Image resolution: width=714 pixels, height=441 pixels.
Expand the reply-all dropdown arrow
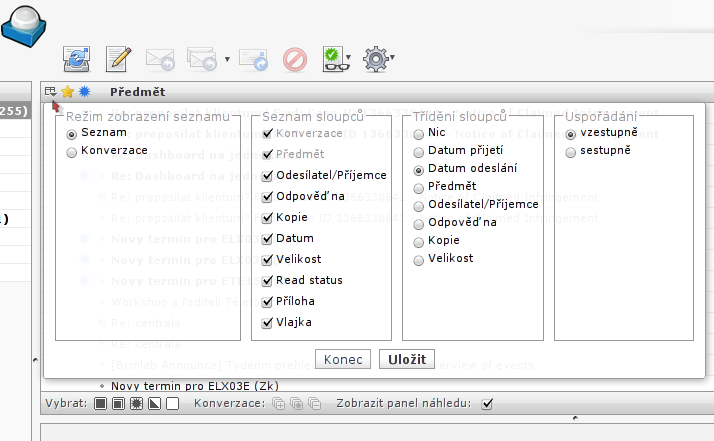pos(227,59)
